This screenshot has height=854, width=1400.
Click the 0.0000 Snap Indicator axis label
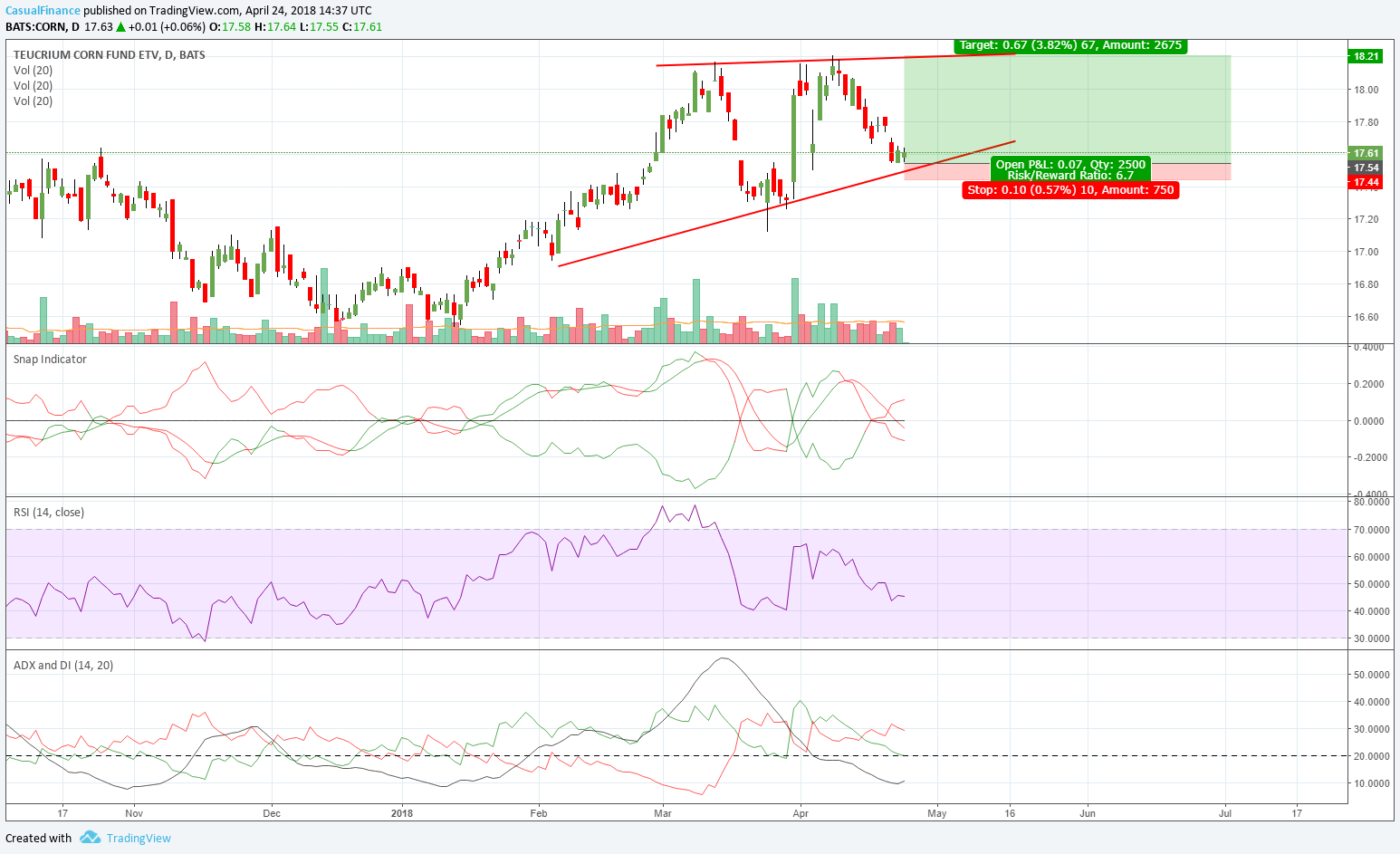(x=1369, y=421)
